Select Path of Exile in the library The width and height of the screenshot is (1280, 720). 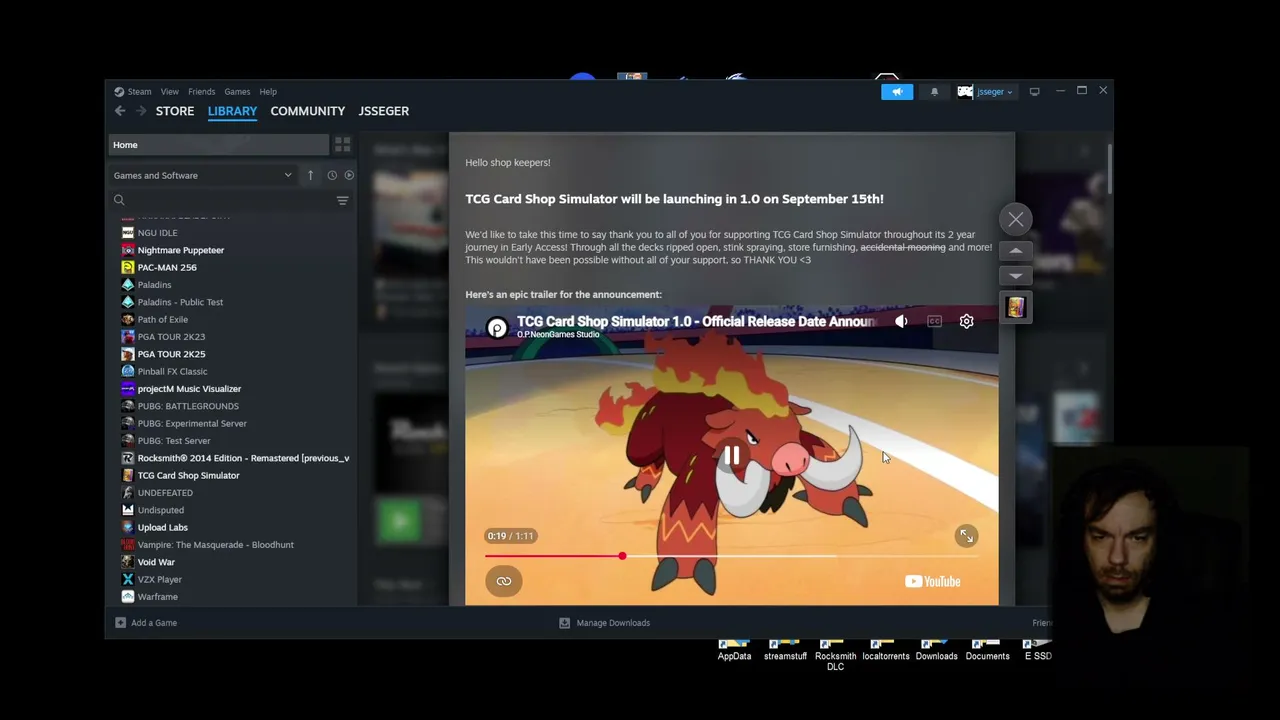click(162, 319)
